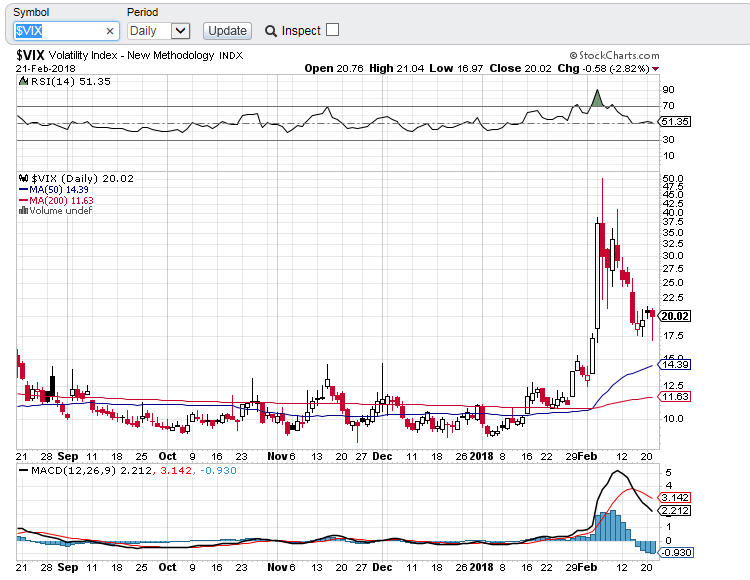Click the Inspect magnifying glass icon

270,31
